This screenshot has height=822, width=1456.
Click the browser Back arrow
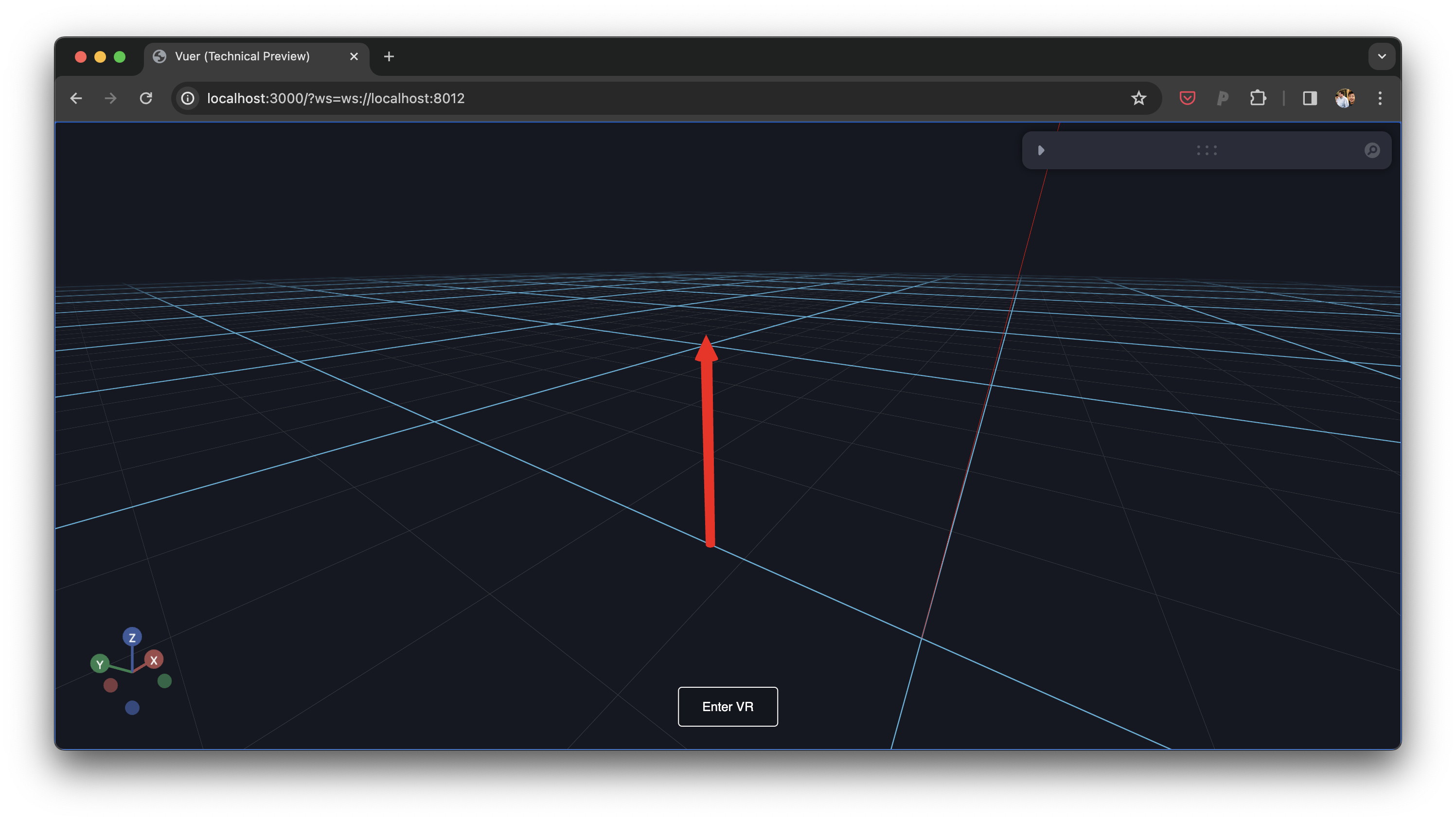[76, 98]
